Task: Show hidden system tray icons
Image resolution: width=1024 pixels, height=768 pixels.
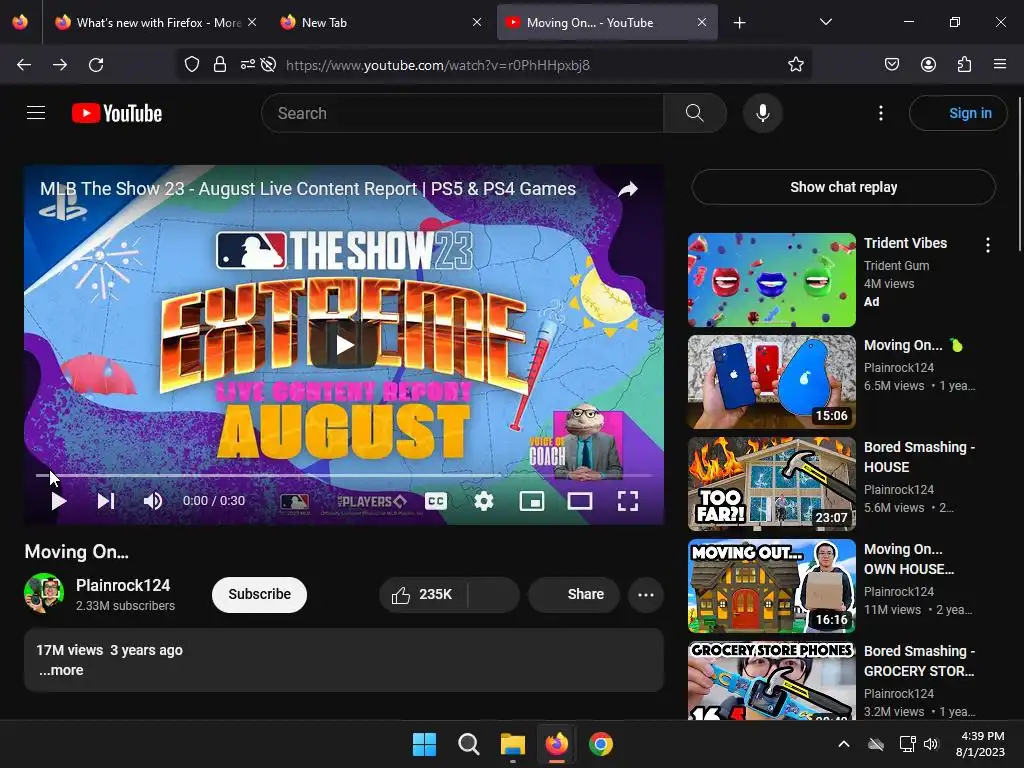Action: click(844, 744)
